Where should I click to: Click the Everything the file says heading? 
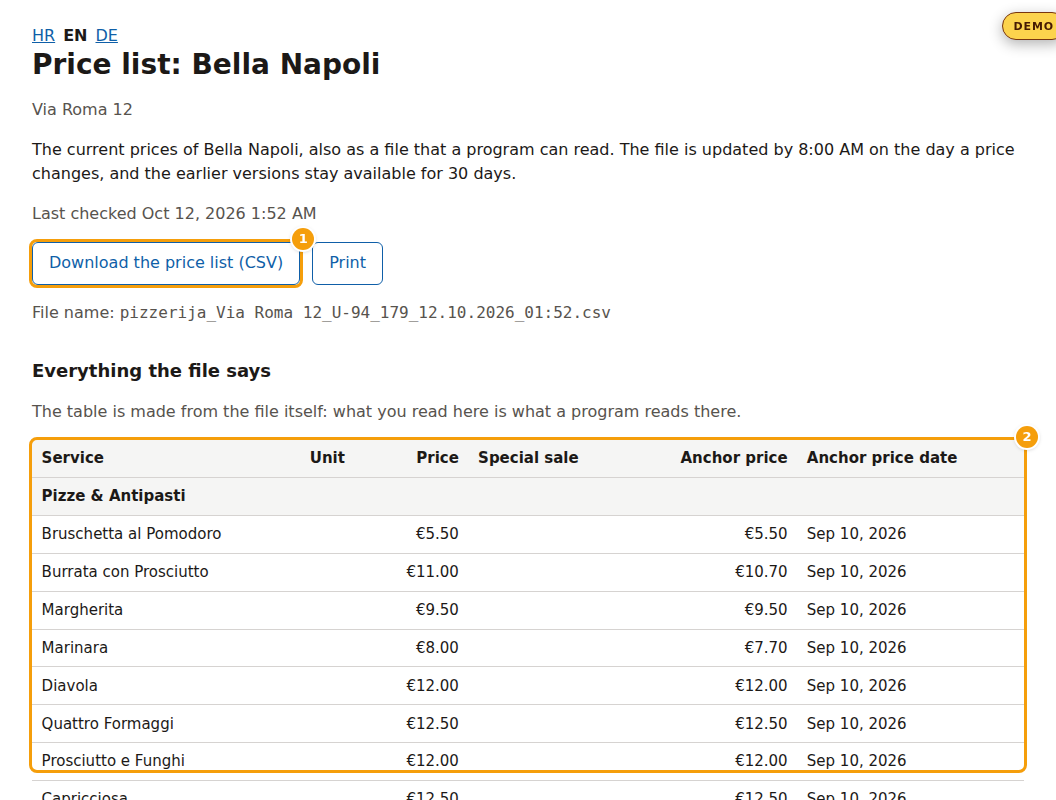(x=152, y=371)
